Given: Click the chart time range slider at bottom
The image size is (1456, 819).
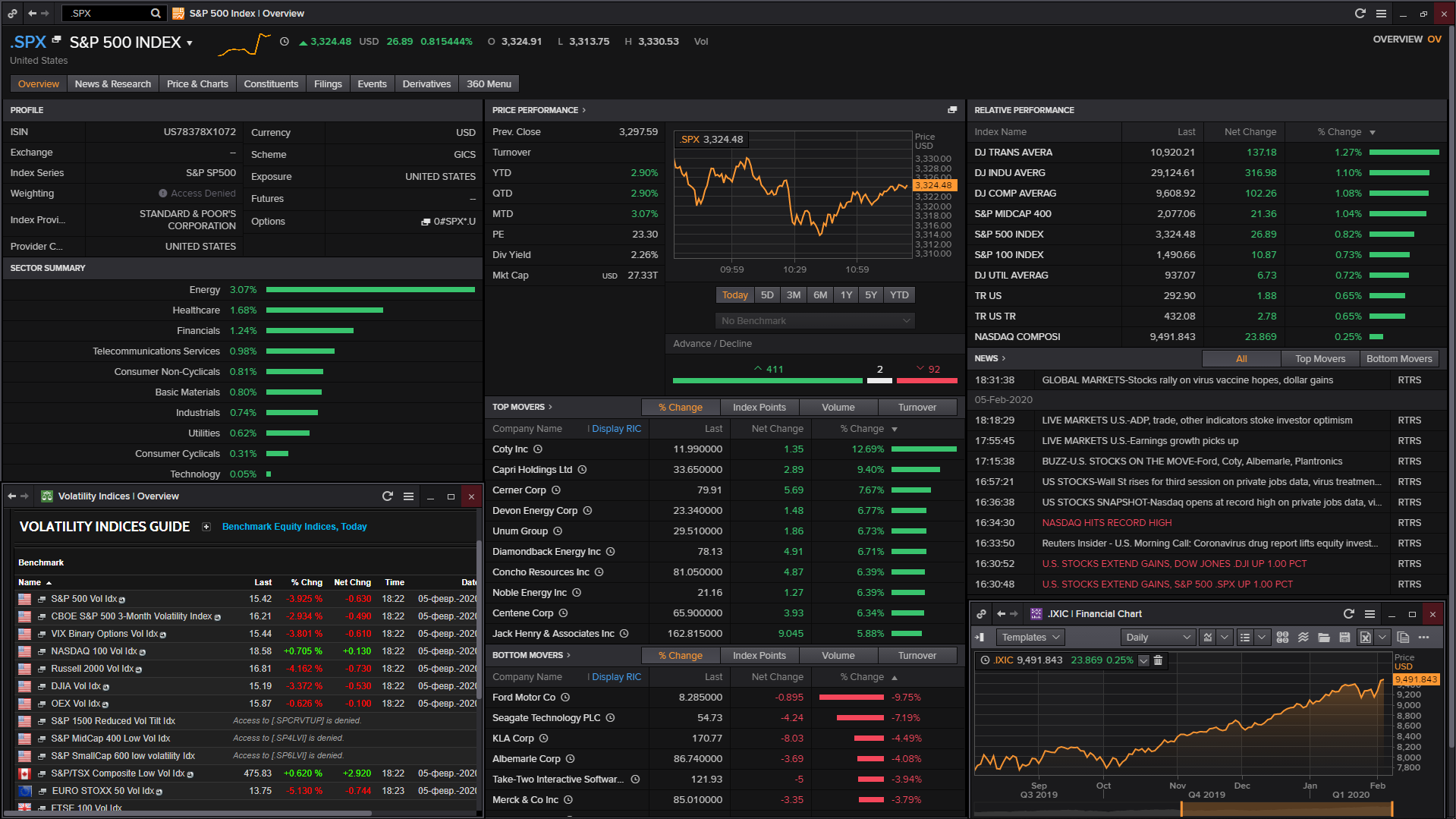Looking at the screenshot, I should [1286, 810].
